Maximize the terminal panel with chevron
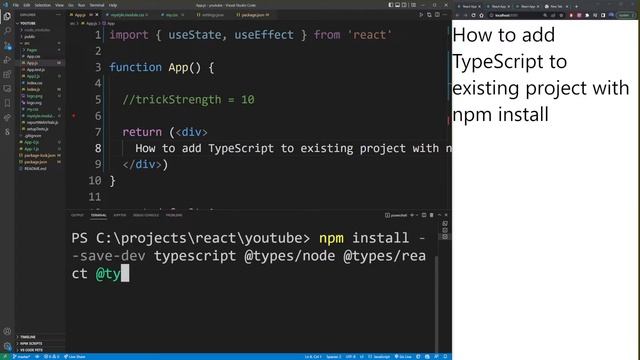The height and width of the screenshot is (360, 640). tap(439, 215)
